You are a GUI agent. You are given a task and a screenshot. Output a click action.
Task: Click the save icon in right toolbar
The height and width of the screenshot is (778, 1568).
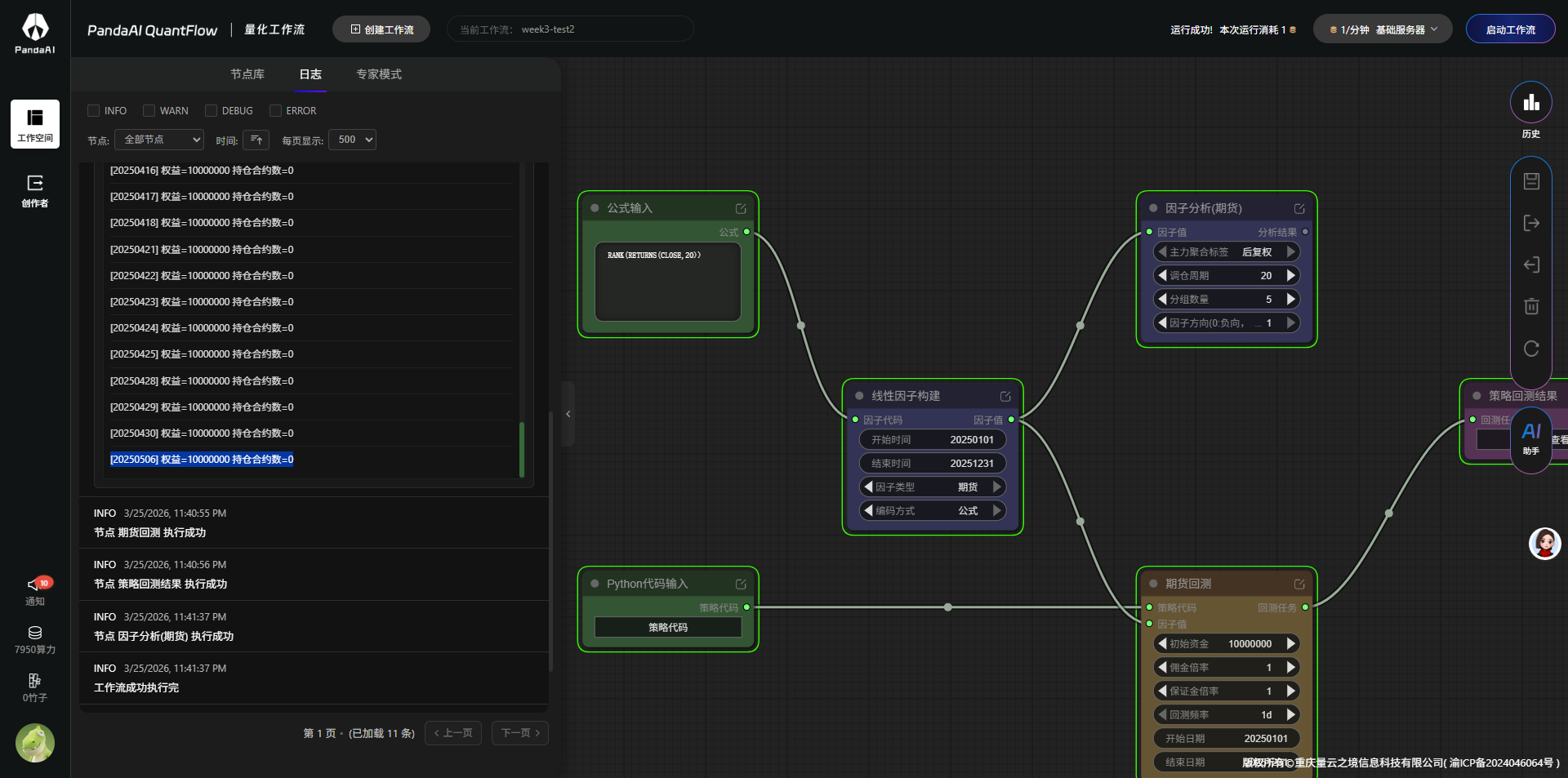click(x=1531, y=181)
